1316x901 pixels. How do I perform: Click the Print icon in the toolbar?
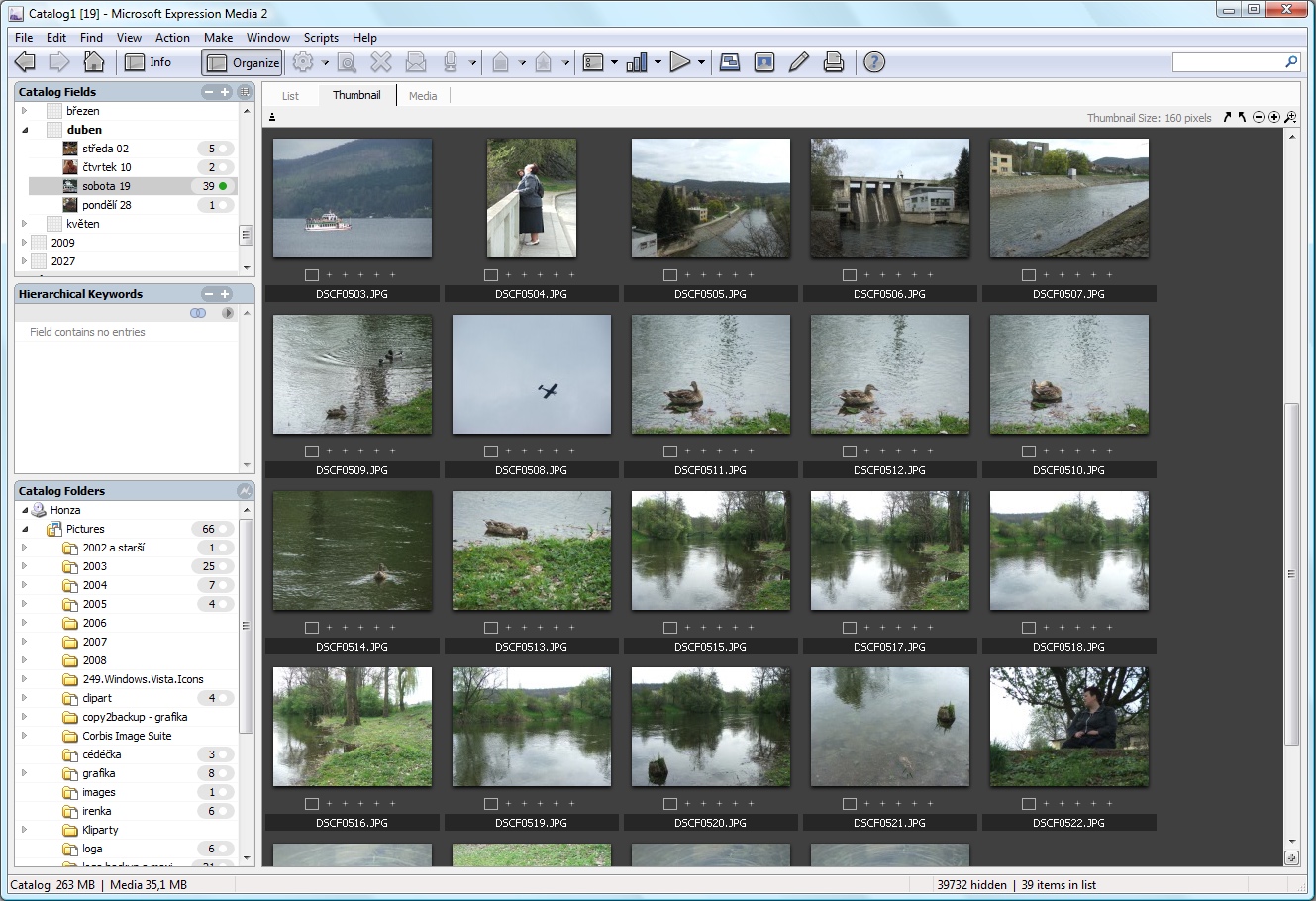click(x=834, y=62)
